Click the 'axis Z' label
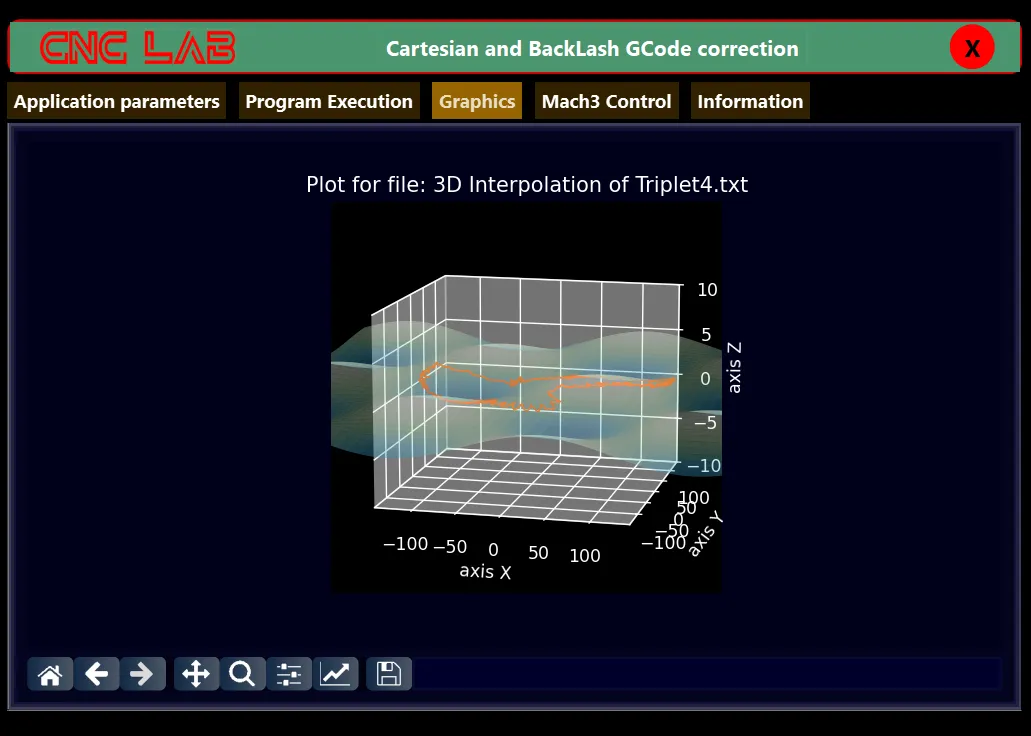This screenshot has width=1031, height=736. pyautogui.click(x=735, y=367)
